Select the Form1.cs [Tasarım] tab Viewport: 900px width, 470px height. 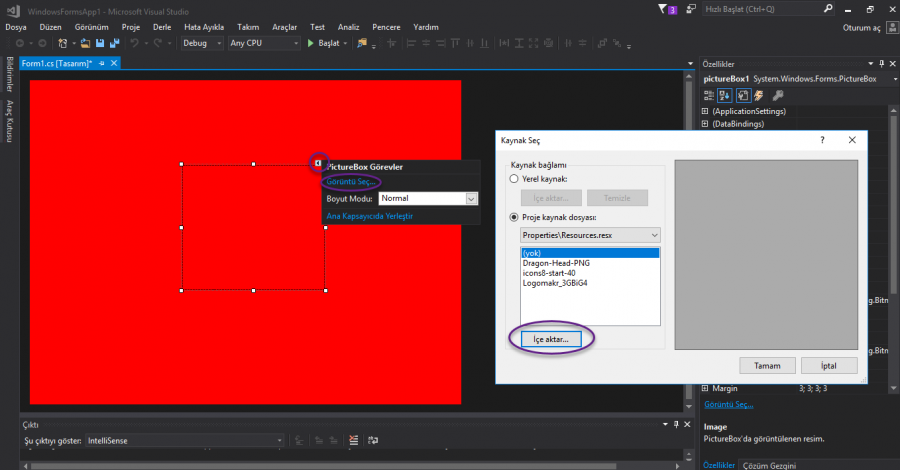[57, 63]
